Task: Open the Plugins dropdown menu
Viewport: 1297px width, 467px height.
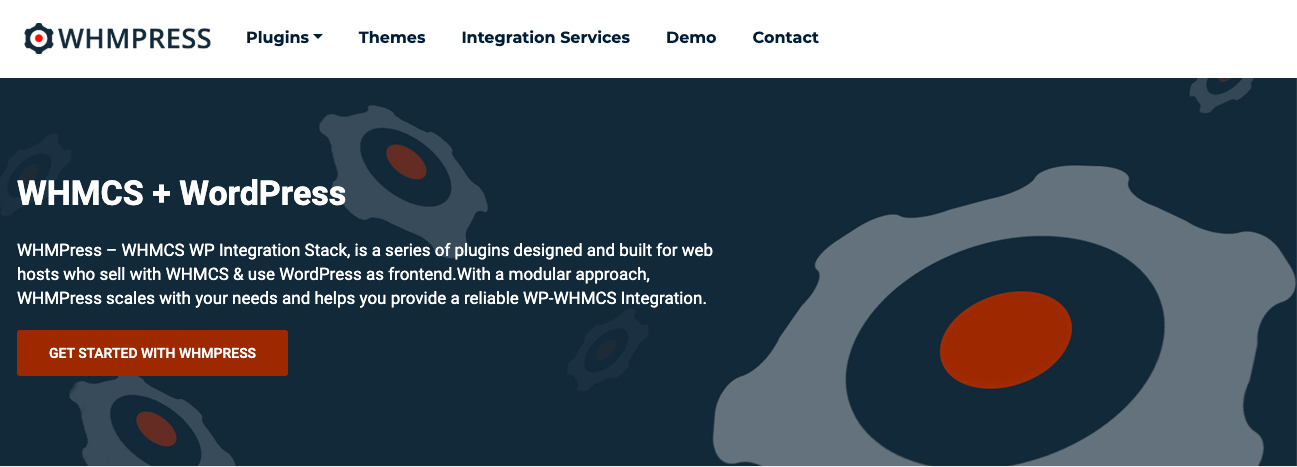Action: [x=284, y=37]
